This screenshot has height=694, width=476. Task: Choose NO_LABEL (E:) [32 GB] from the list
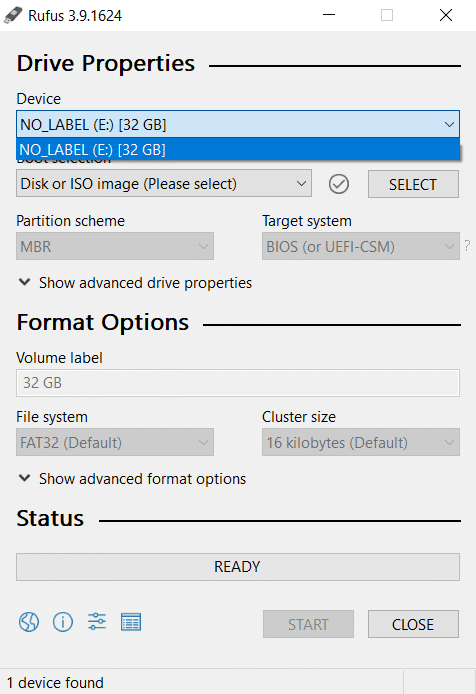(x=238, y=150)
